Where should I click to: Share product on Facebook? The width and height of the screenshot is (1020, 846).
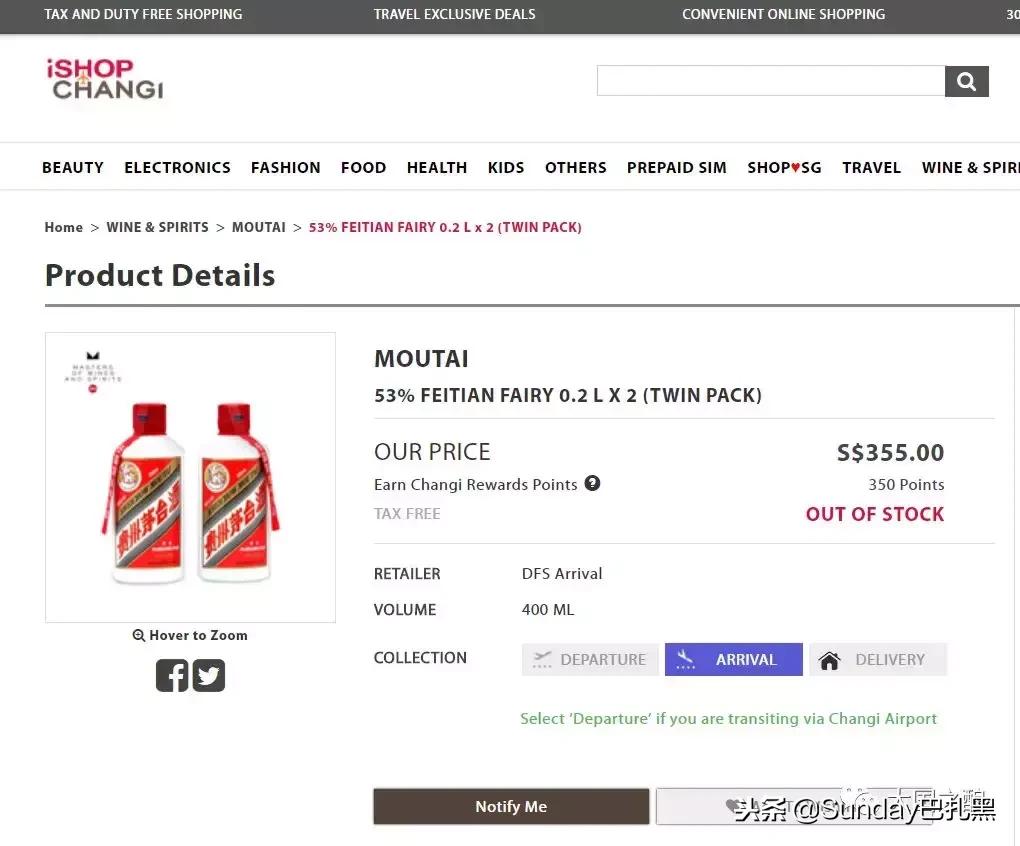click(172, 676)
